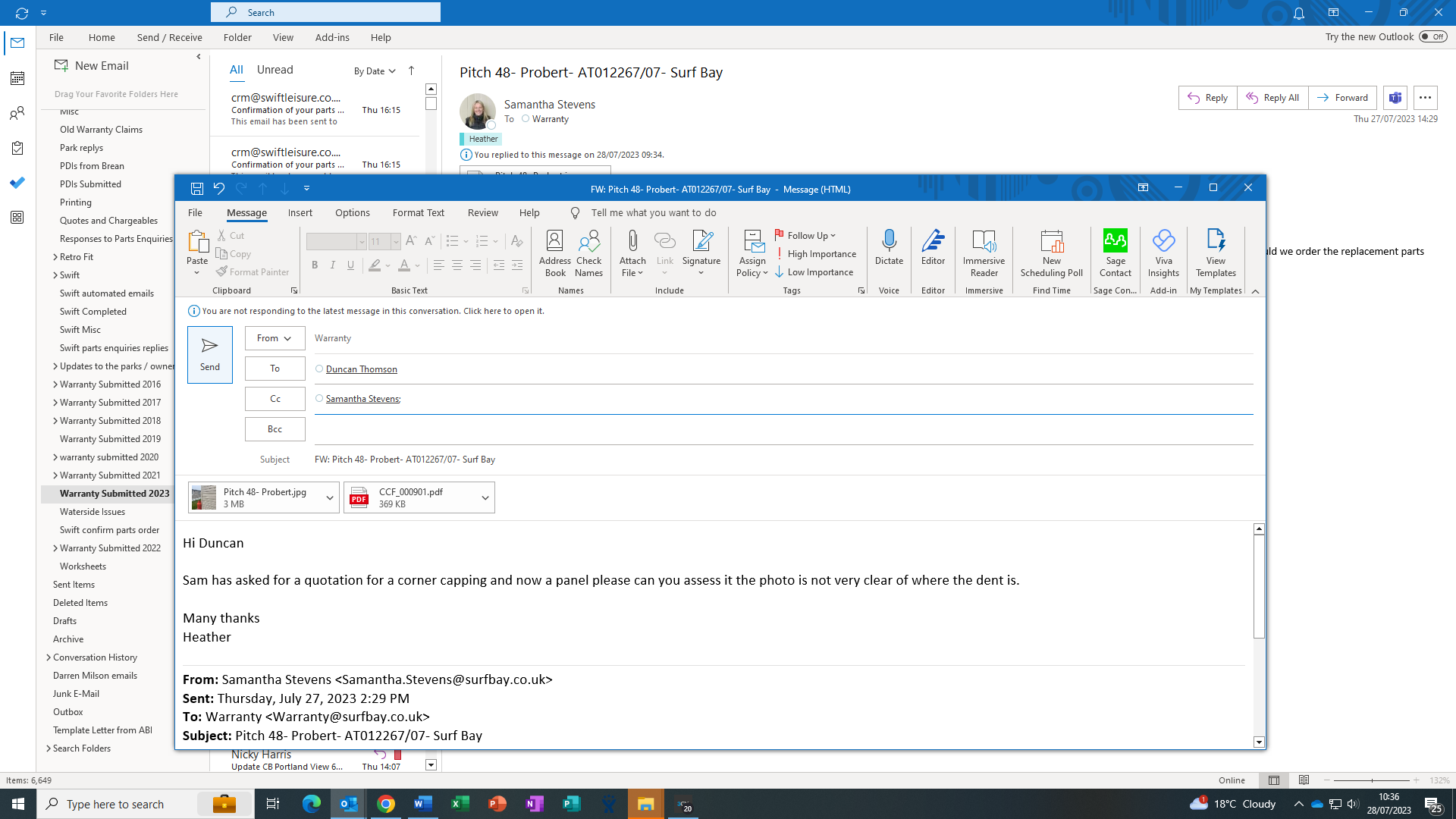Image resolution: width=1456 pixels, height=819 pixels.
Task: Click the Reply All button
Action: 1272,98
